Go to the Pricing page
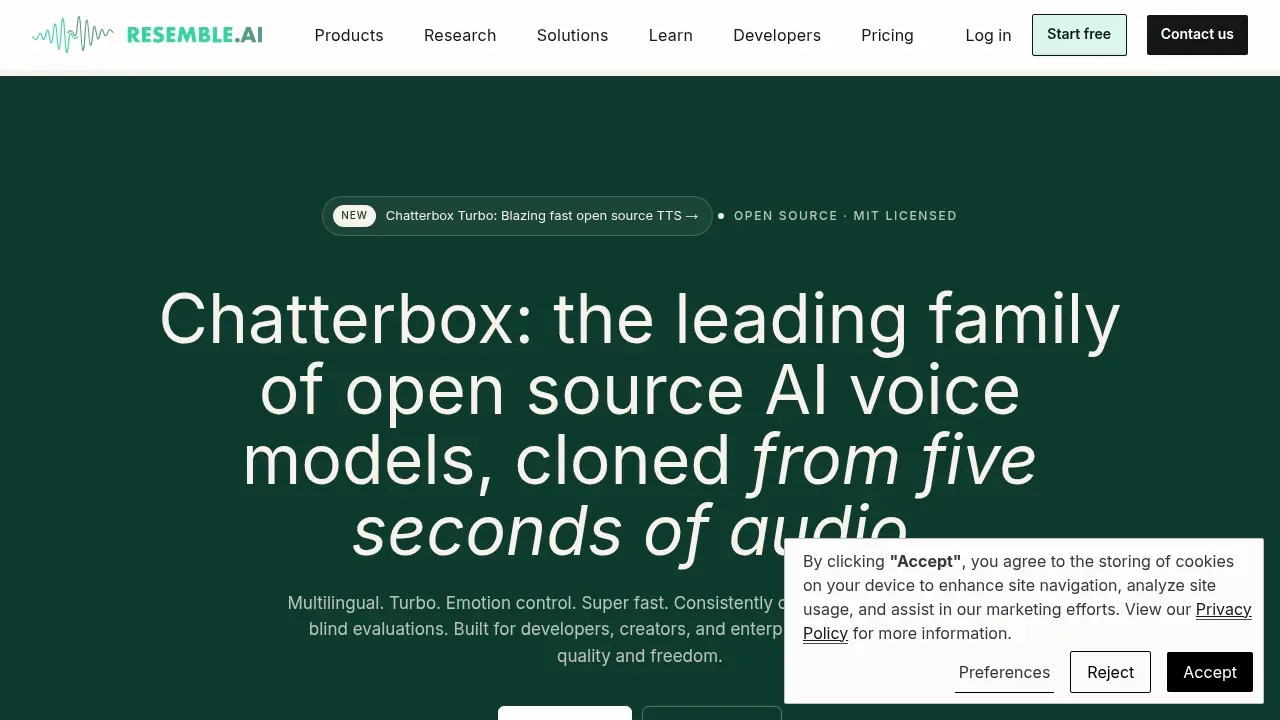 (887, 35)
